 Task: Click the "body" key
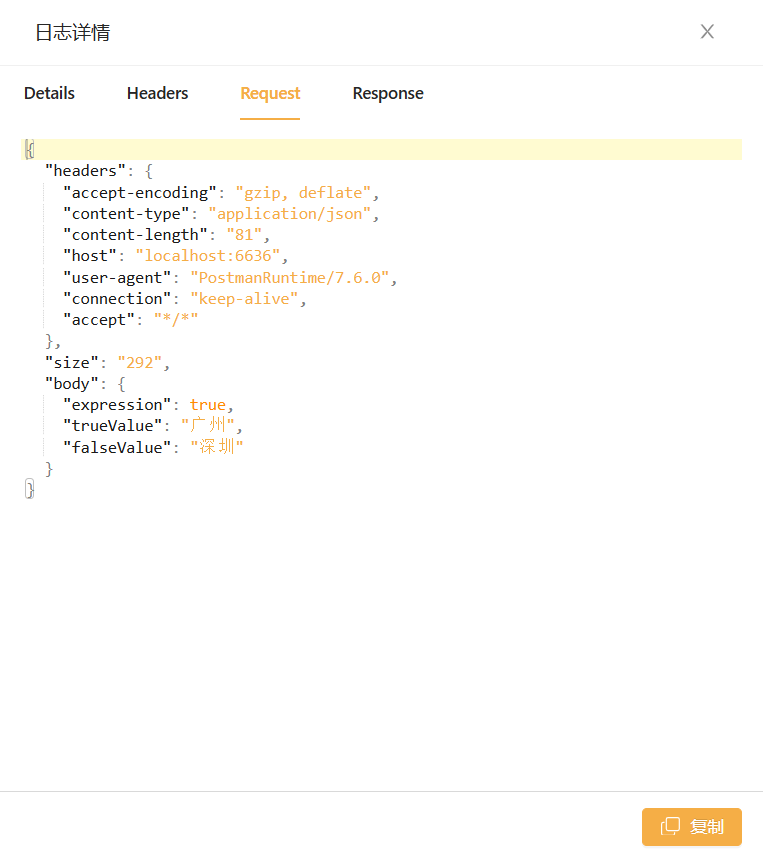tap(72, 384)
